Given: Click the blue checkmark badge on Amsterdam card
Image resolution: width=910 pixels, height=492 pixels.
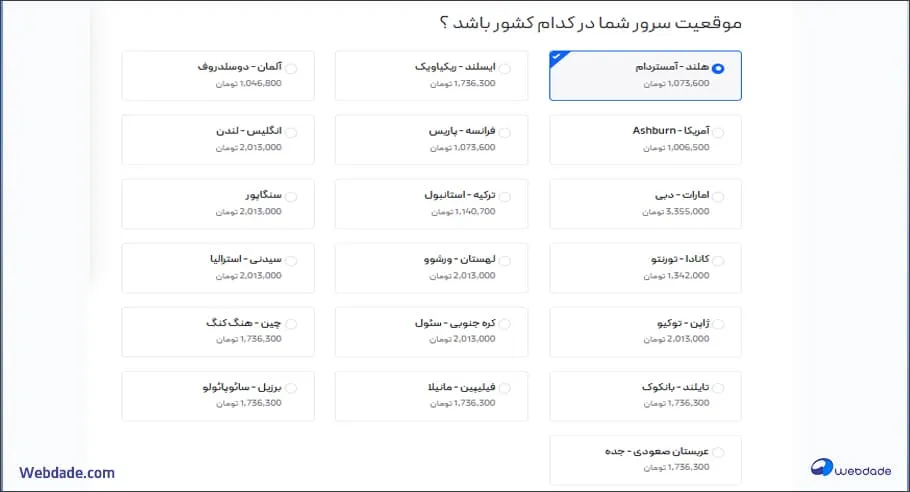Looking at the screenshot, I should [557, 57].
